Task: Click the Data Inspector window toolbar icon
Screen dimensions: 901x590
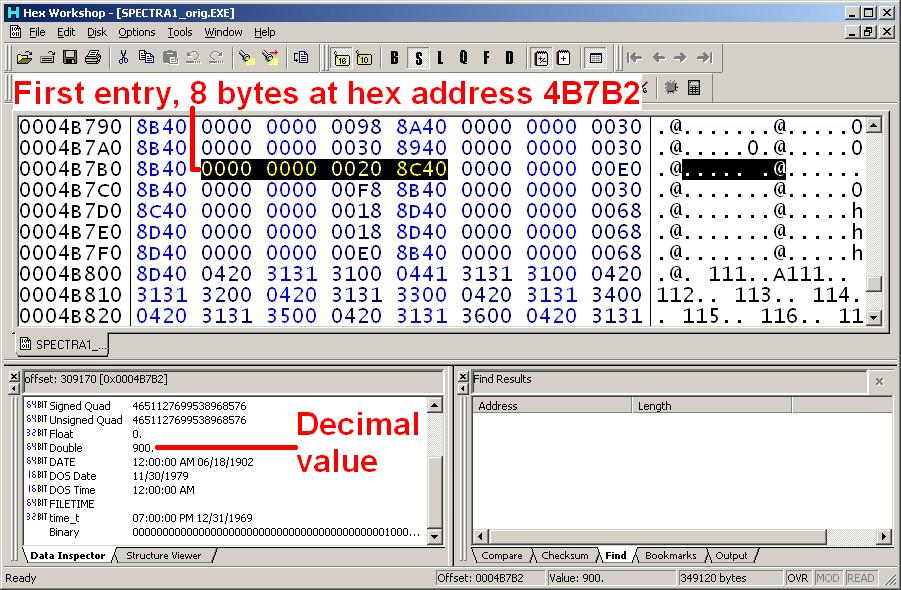Action: click(x=596, y=58)
